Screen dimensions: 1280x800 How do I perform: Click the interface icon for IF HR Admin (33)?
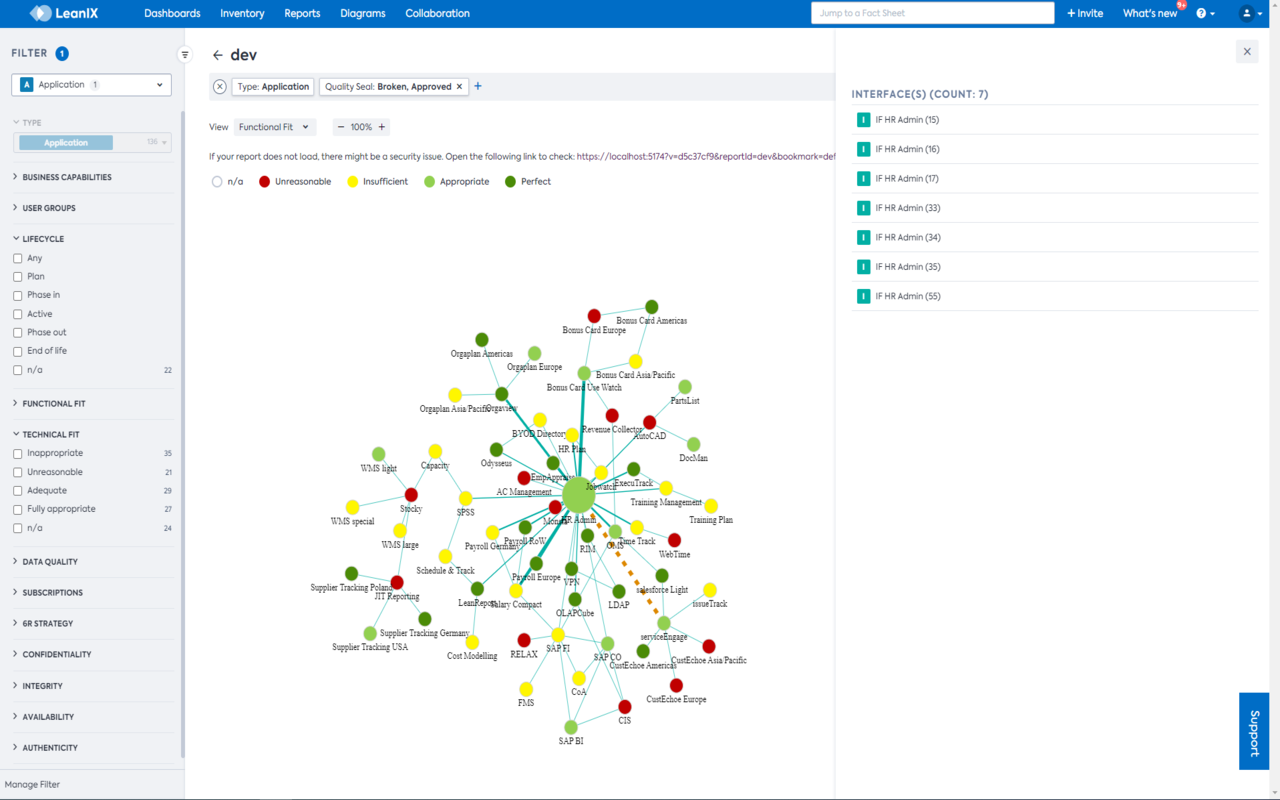point(863,208)
